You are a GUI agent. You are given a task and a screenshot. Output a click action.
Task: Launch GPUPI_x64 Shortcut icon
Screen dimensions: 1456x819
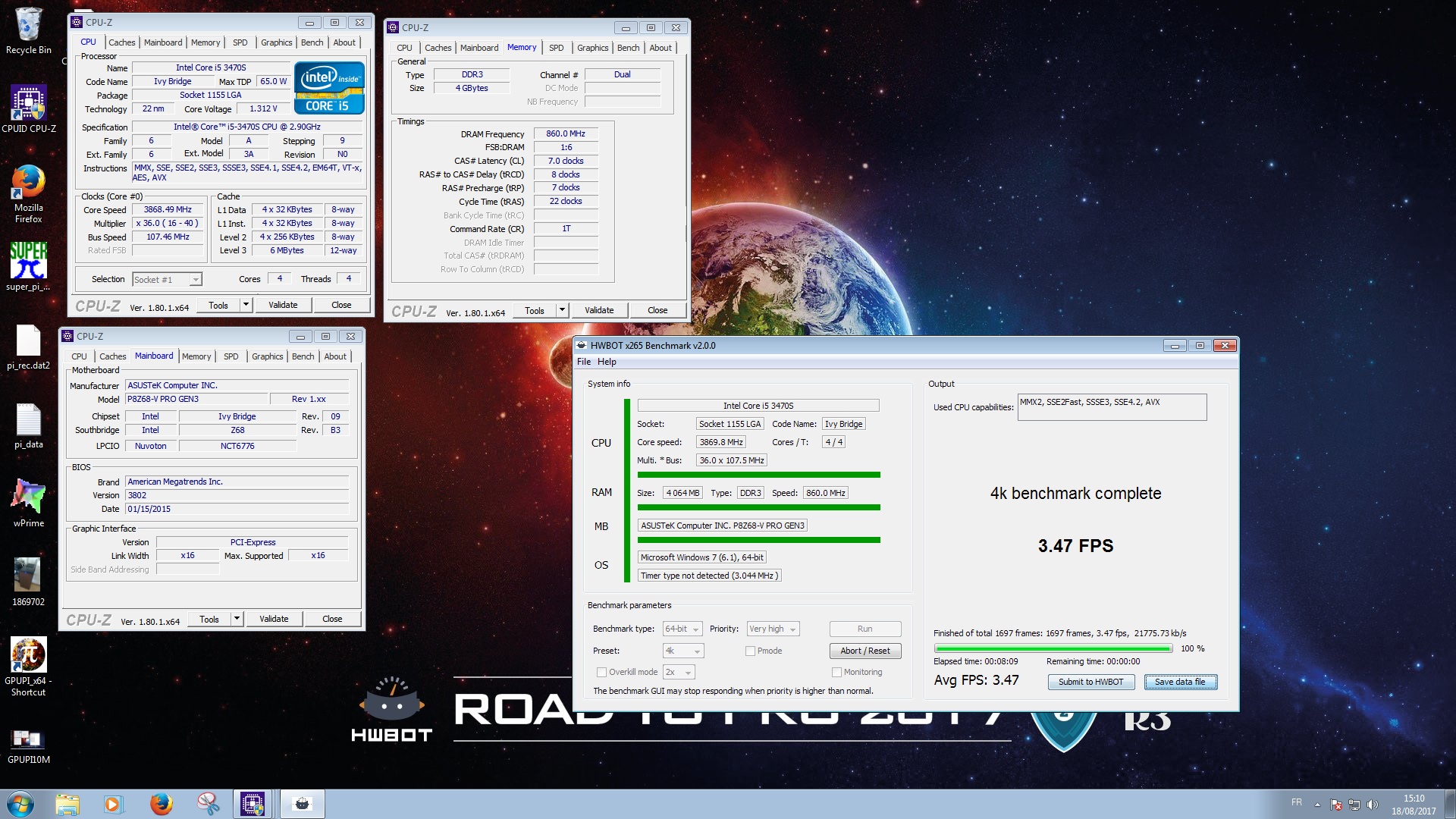29,666
